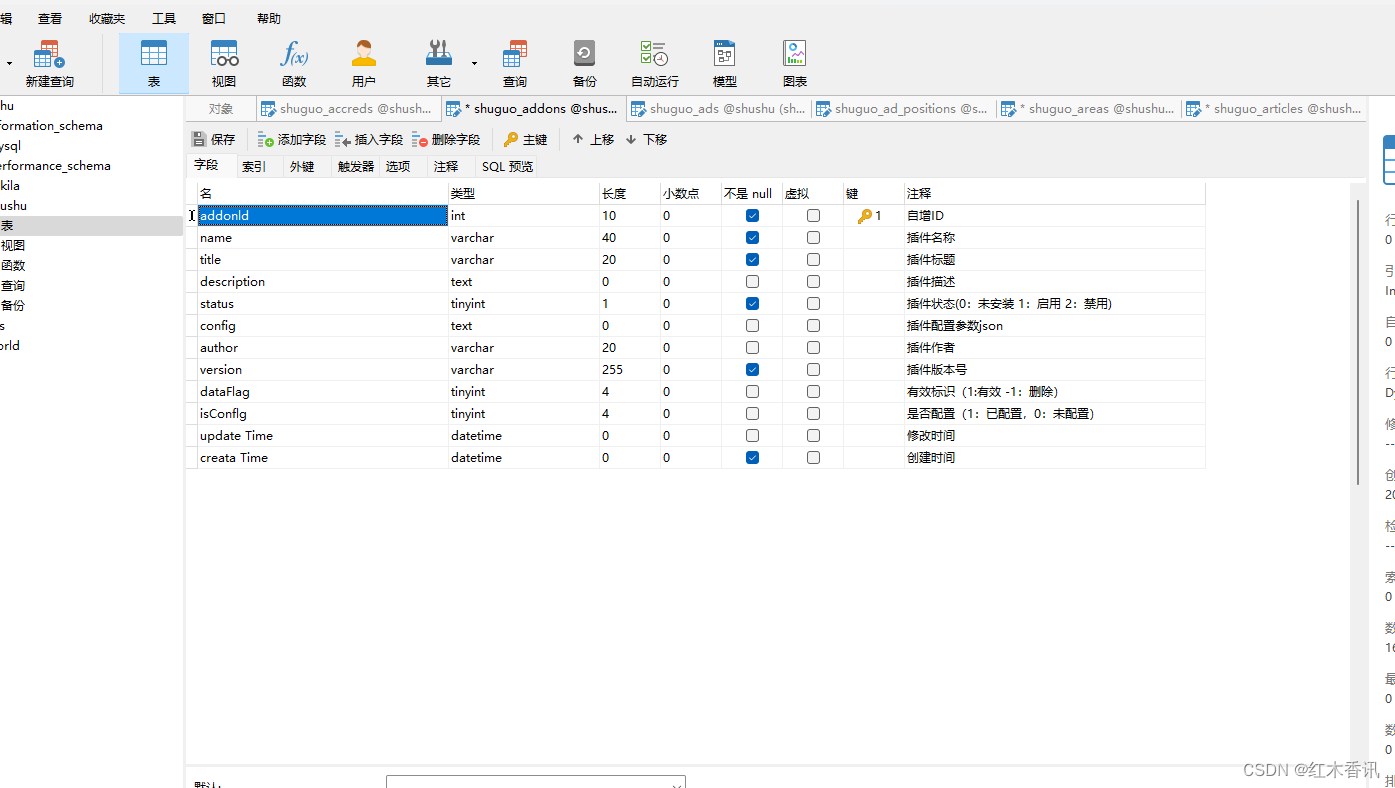Screen dimensions: 1395x788
Task: Select 函数 in the left sidebar tree
Action: click(13, 266)
